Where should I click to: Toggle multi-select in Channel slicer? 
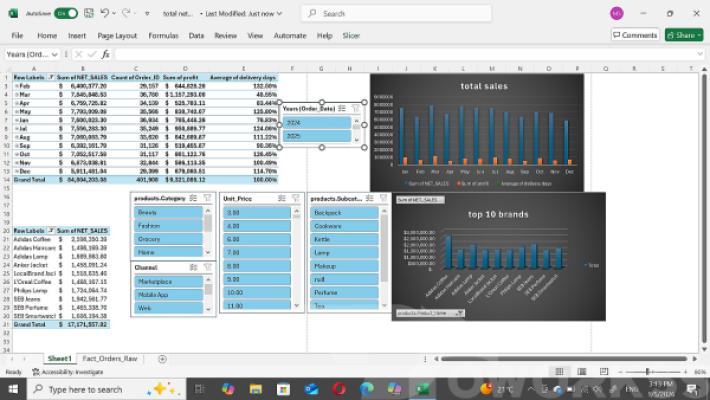click(x=193, y=267)
